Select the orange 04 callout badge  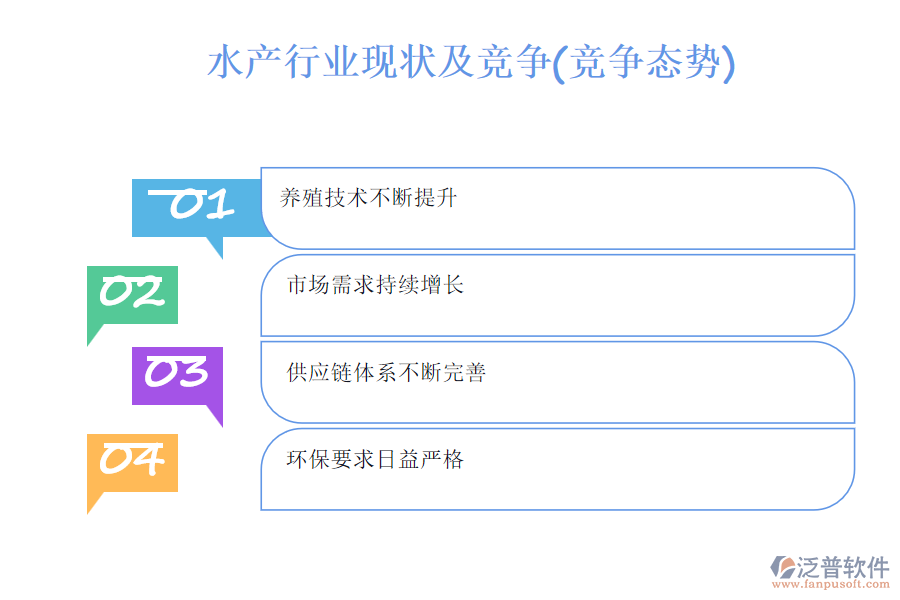click(132, 462)
